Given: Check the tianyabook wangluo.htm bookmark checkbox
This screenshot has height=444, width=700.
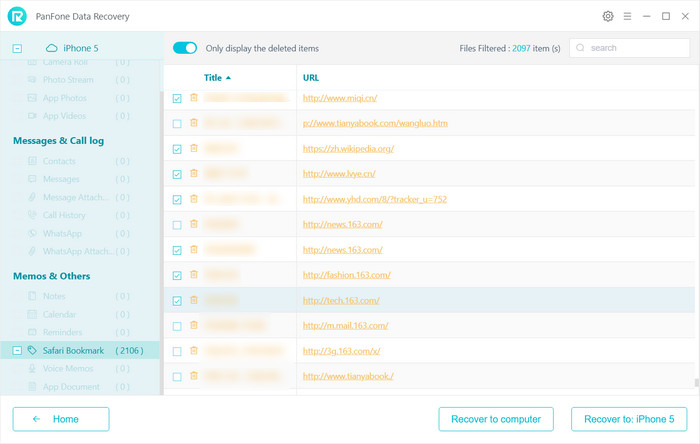Looking at the screenshot, I should point(177,124).
